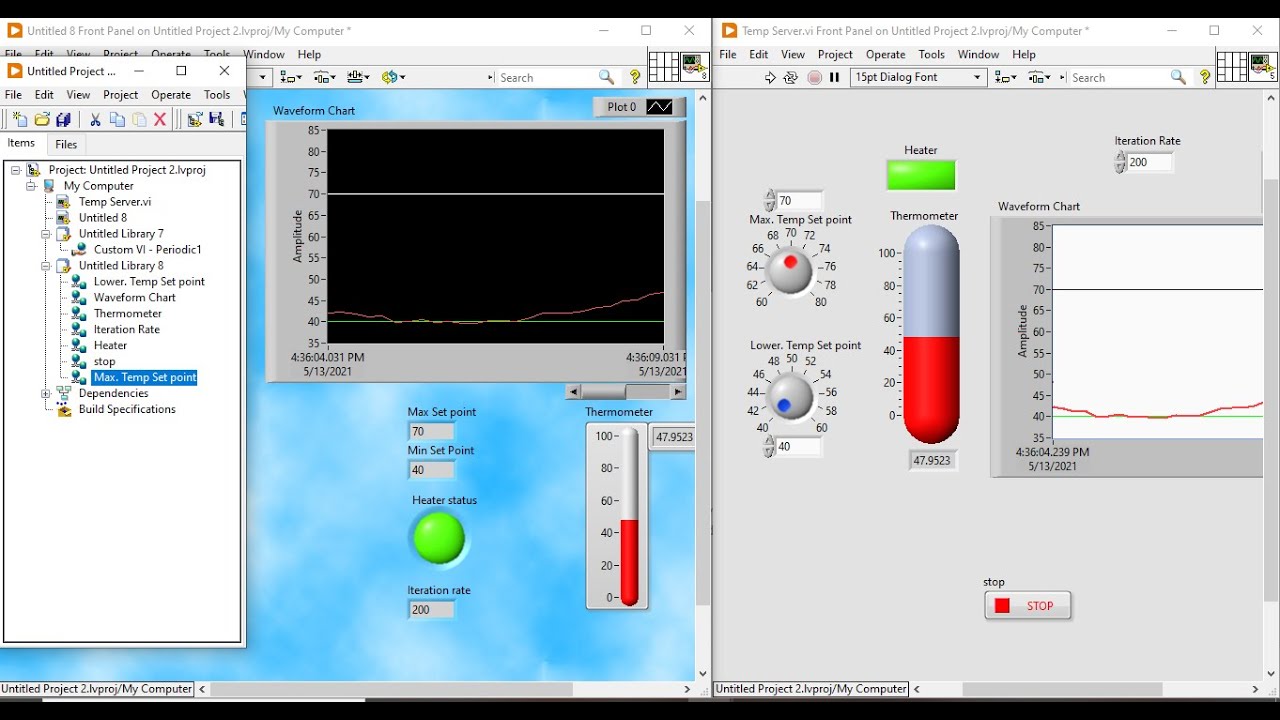
Task: Click Cut scissors icon in Project Explorer
Action: pyautogui.click(x=95, y=119)
